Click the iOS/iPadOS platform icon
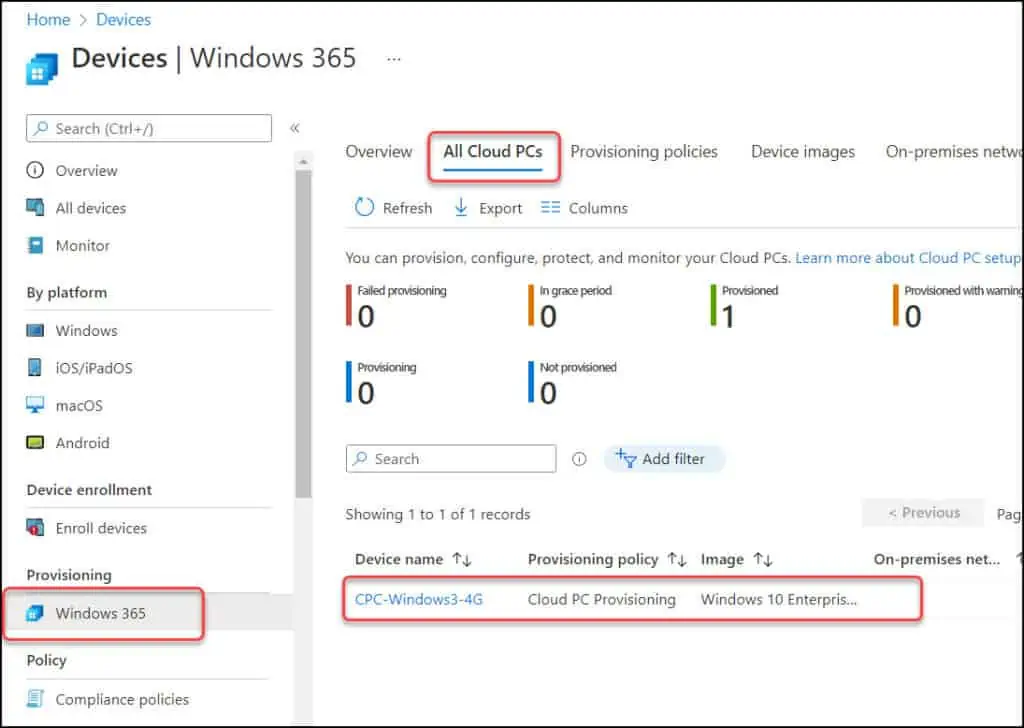This screenshot has height=728, width=1024. [35, 368]
